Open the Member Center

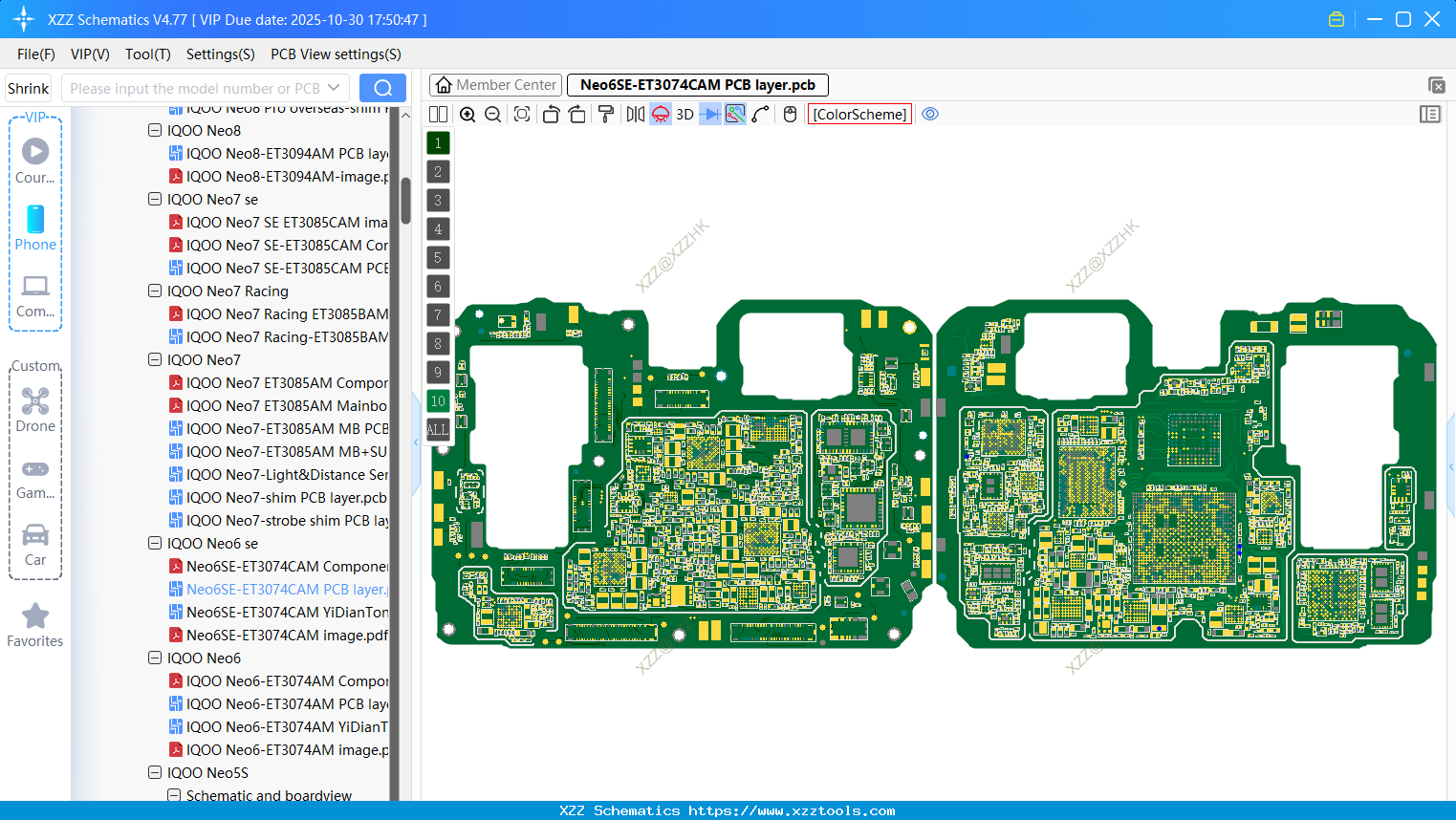pos(495,84)
